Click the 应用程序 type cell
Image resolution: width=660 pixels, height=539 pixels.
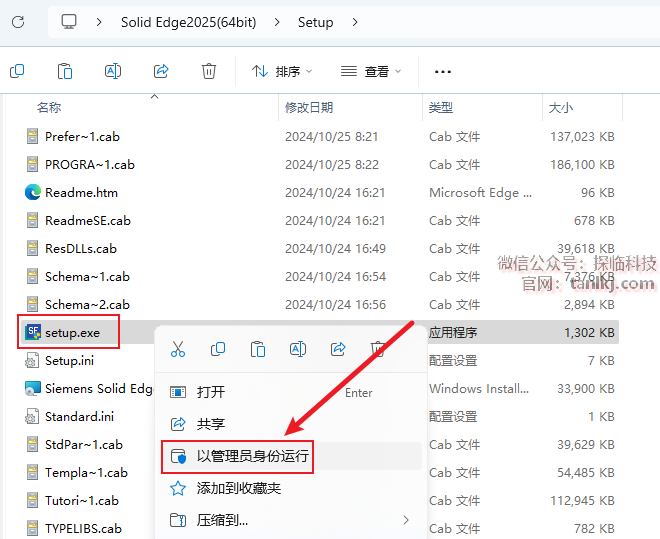pyautogui.click(x=453, y=332)
